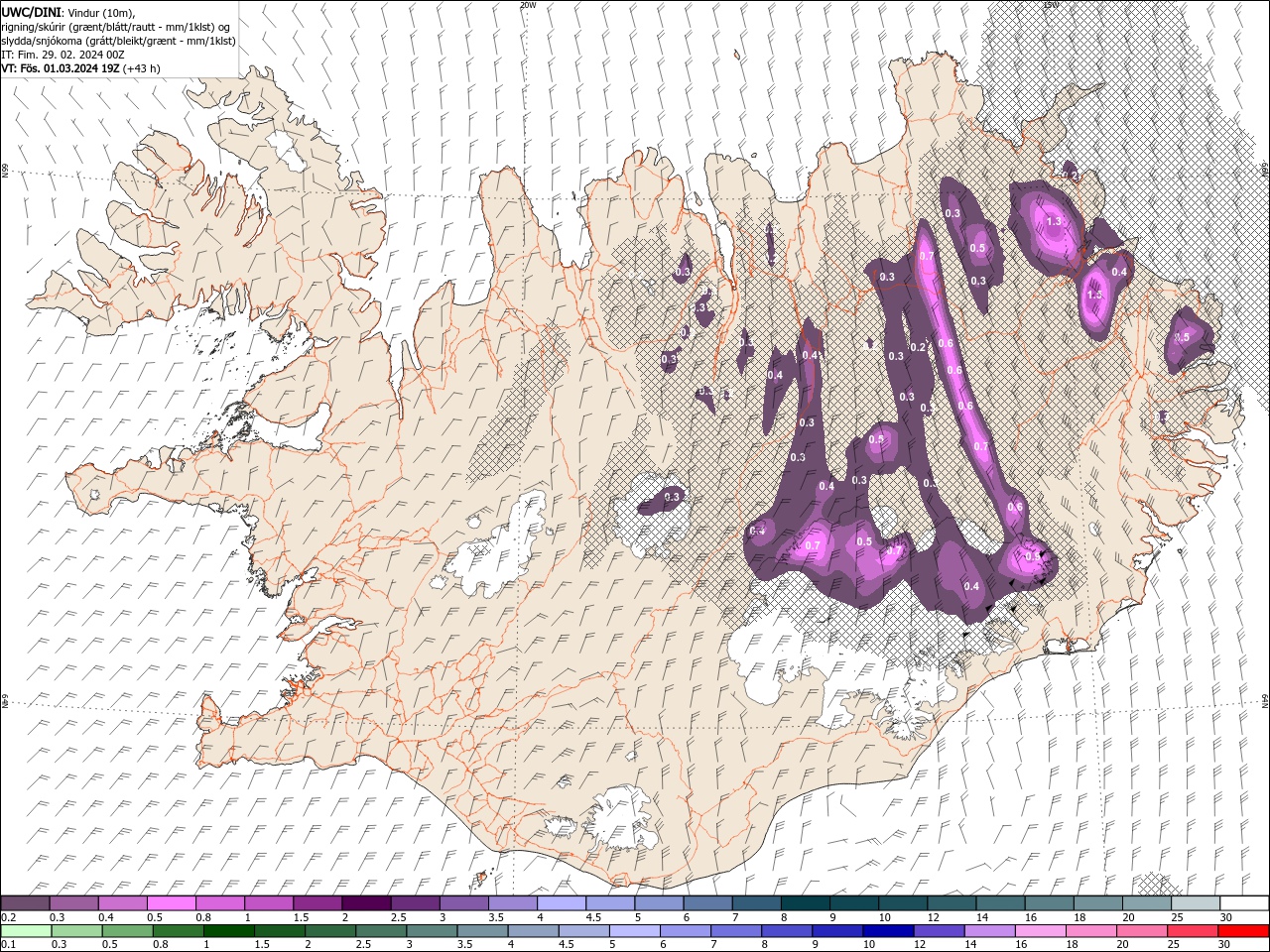Select the top-row 2 dark purple swatch
Image resolution: width=1270 pixels, height=952 pixels.
(366, 903)
